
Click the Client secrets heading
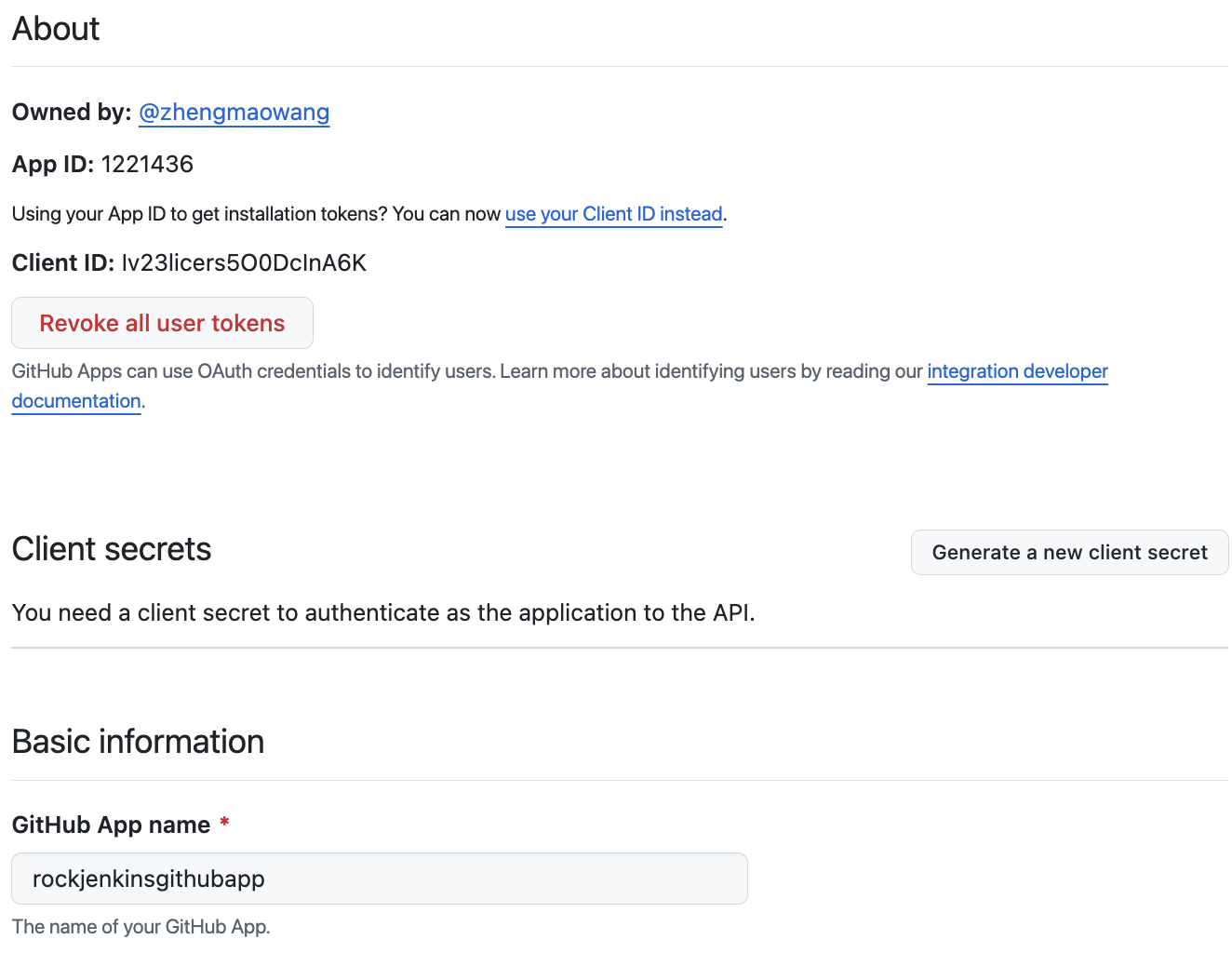112,549
